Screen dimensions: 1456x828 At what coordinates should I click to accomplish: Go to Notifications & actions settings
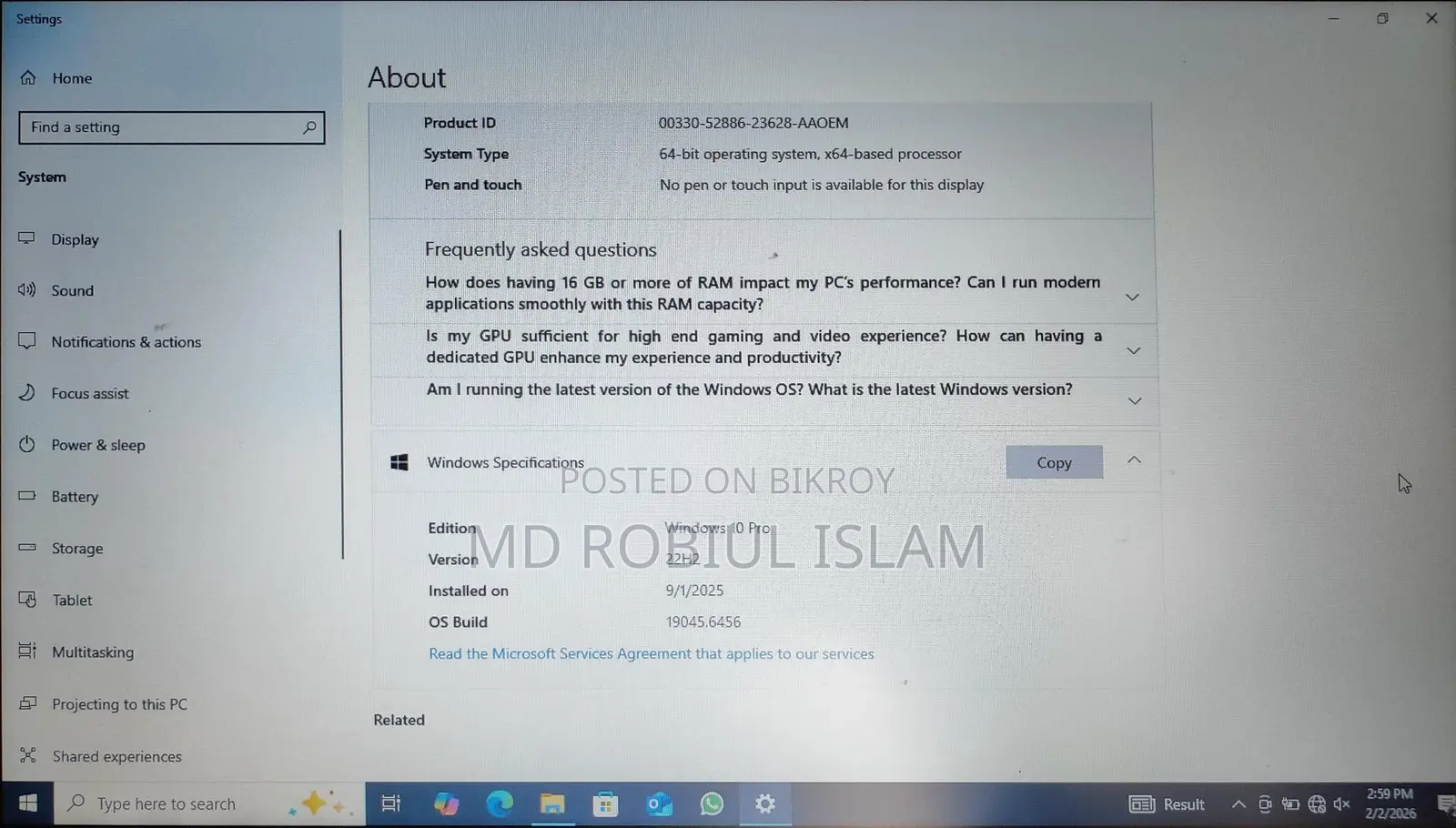[x=126, y=342]
